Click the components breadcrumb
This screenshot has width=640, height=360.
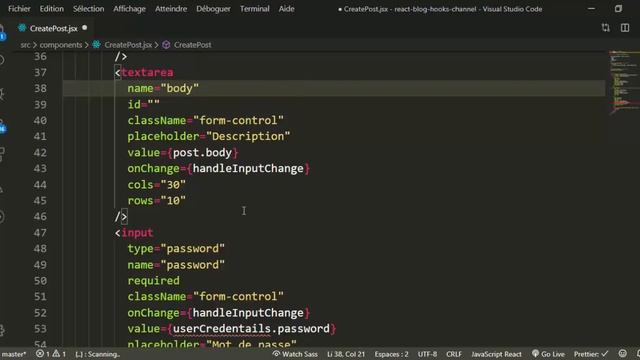[61, 45]
